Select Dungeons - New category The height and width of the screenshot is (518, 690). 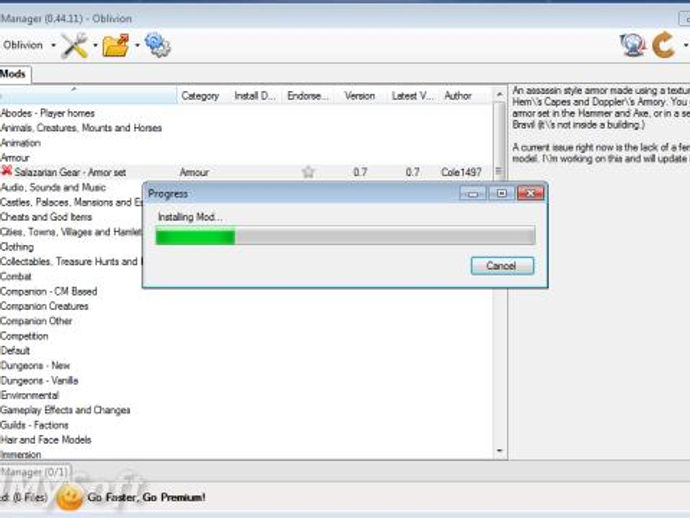[x=35, y=366]
